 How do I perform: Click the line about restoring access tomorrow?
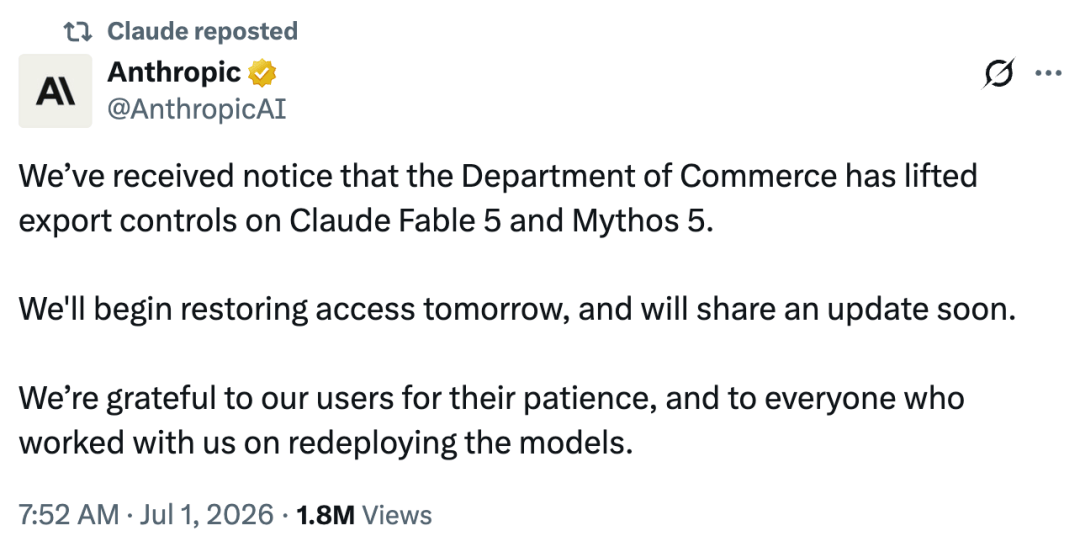[x=517, y=309]
